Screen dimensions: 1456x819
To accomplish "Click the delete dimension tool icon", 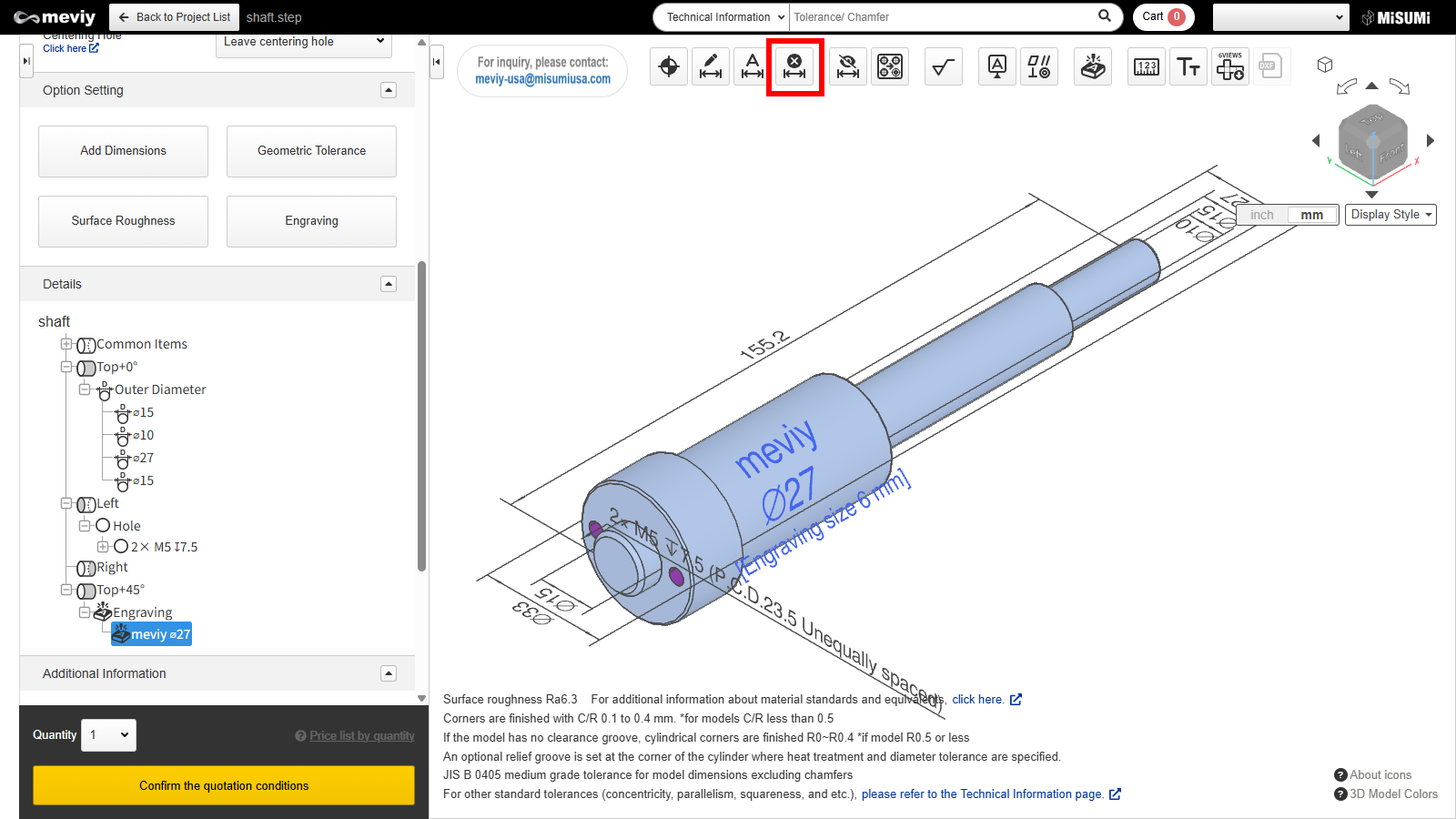I will tap(794, 66).
